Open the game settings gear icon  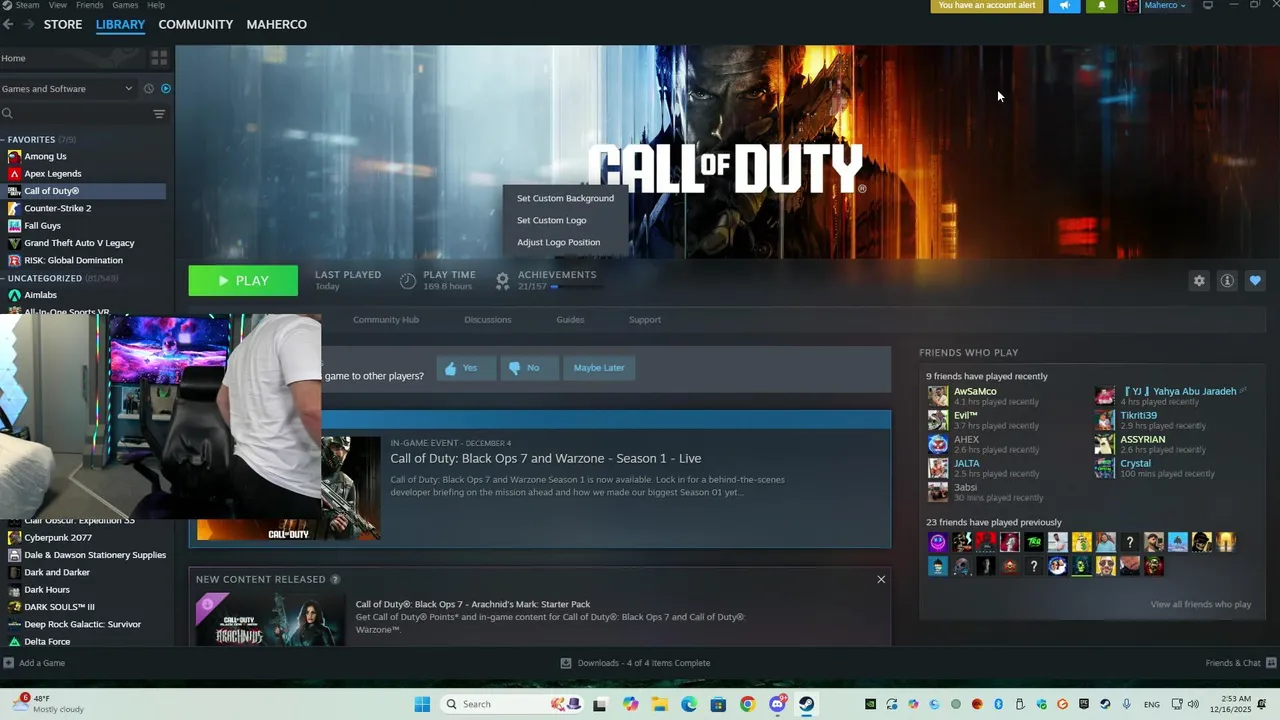pyautogui.click(x=1199, y=281)
